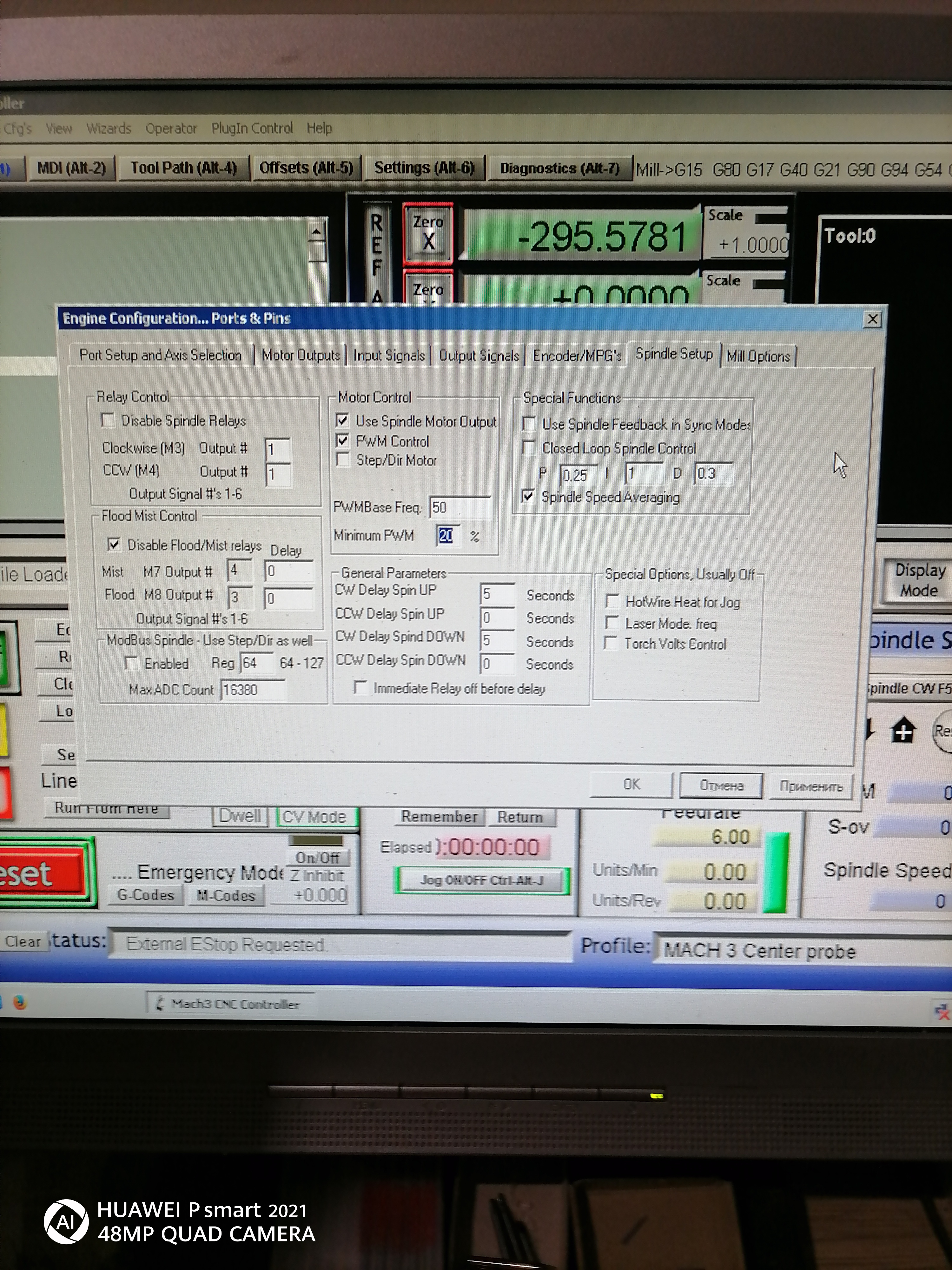The image size is (952, 1270).
Task: Close the Engine Configuration dialog
Action: click(x=873, y=319)
